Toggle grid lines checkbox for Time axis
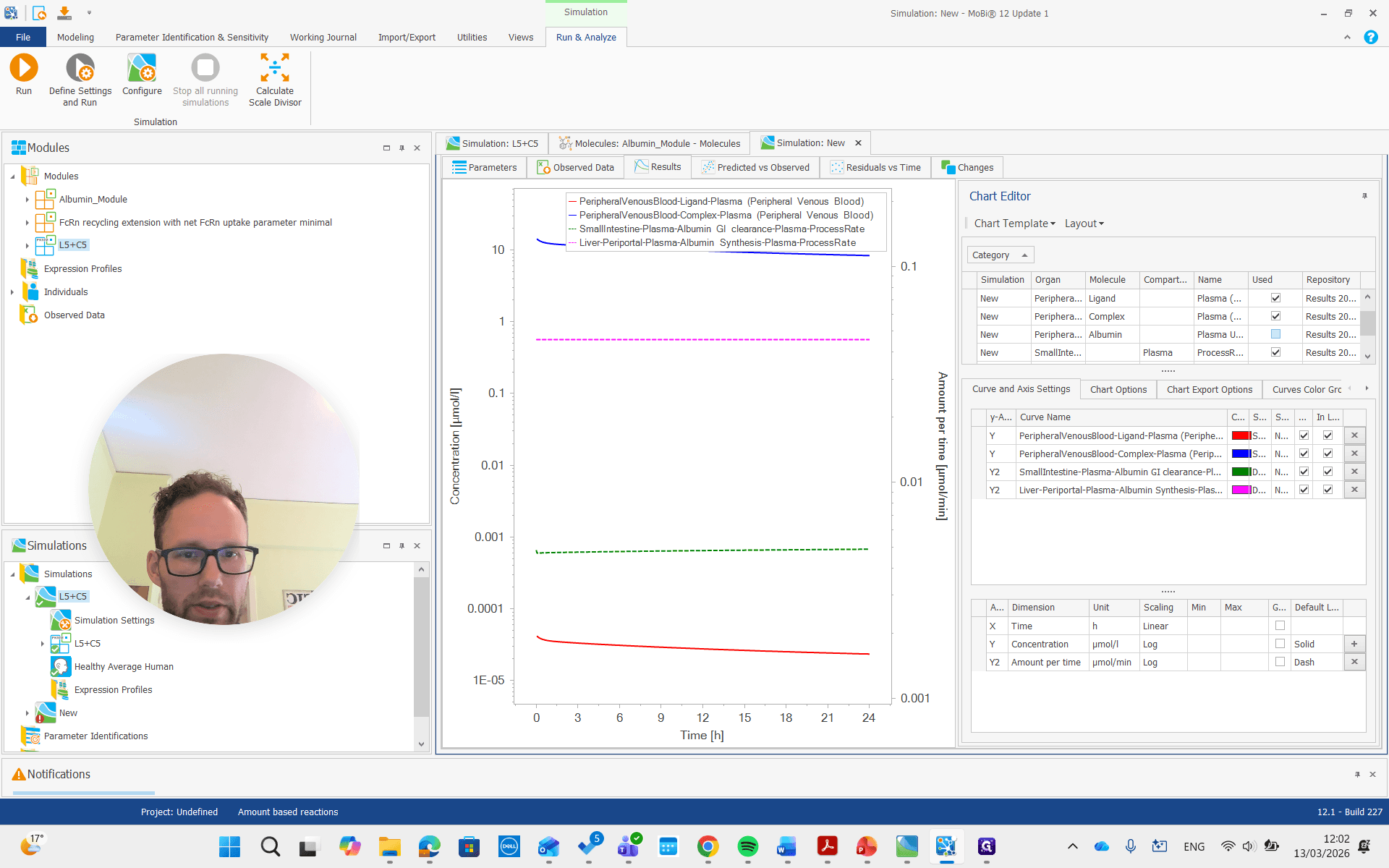This screenshot has height=868, width=1389. tap(1280, 626)
